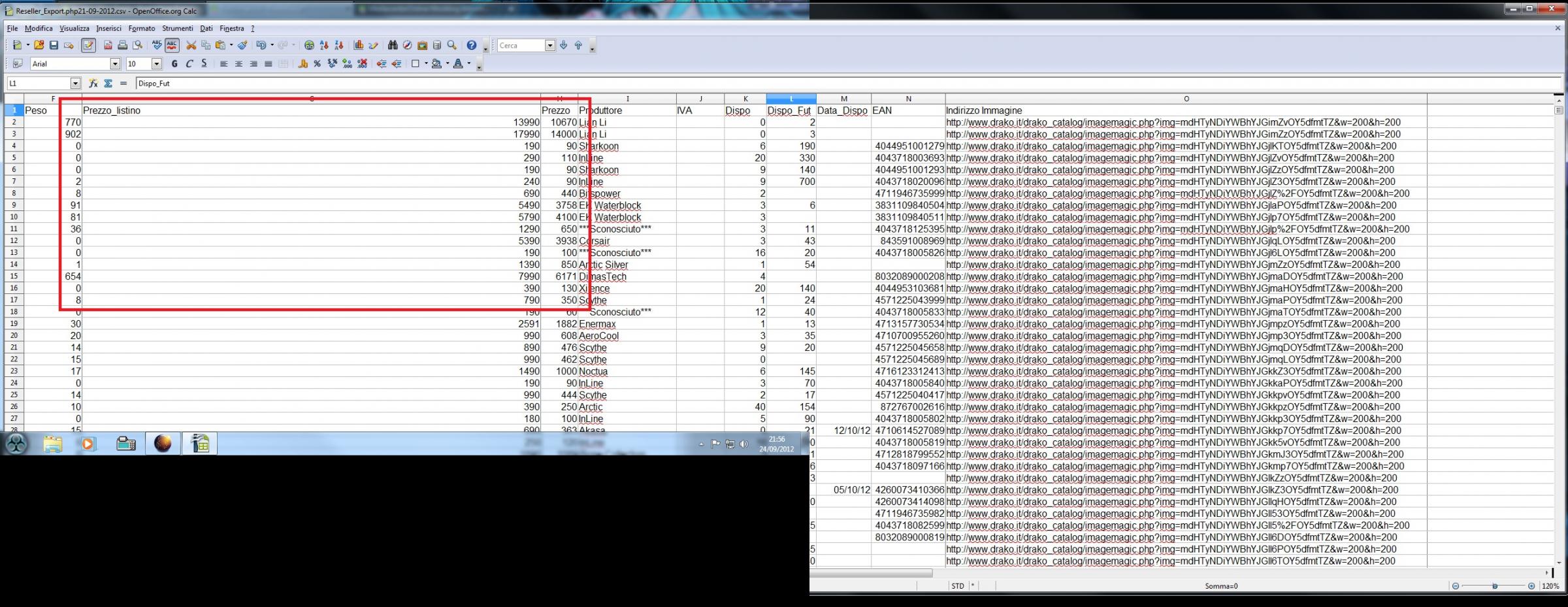Viewport: 1568px width, 607px height.
Task: Toggle bold (G) formatting
Action: tap(174, 63)
